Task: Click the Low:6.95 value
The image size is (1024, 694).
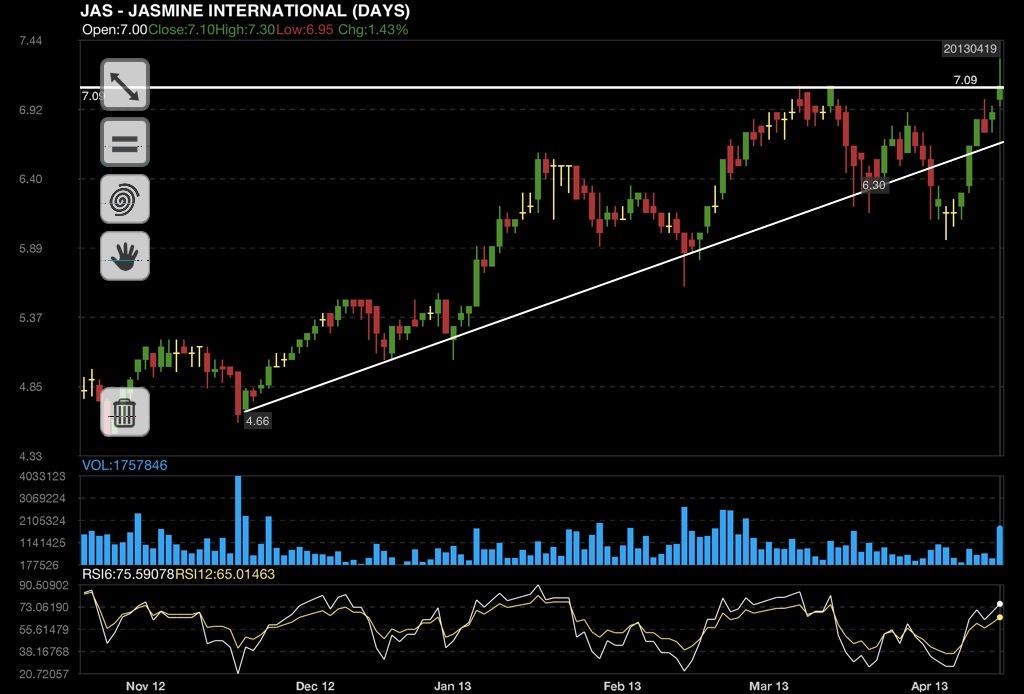Action: click(304, 29)
